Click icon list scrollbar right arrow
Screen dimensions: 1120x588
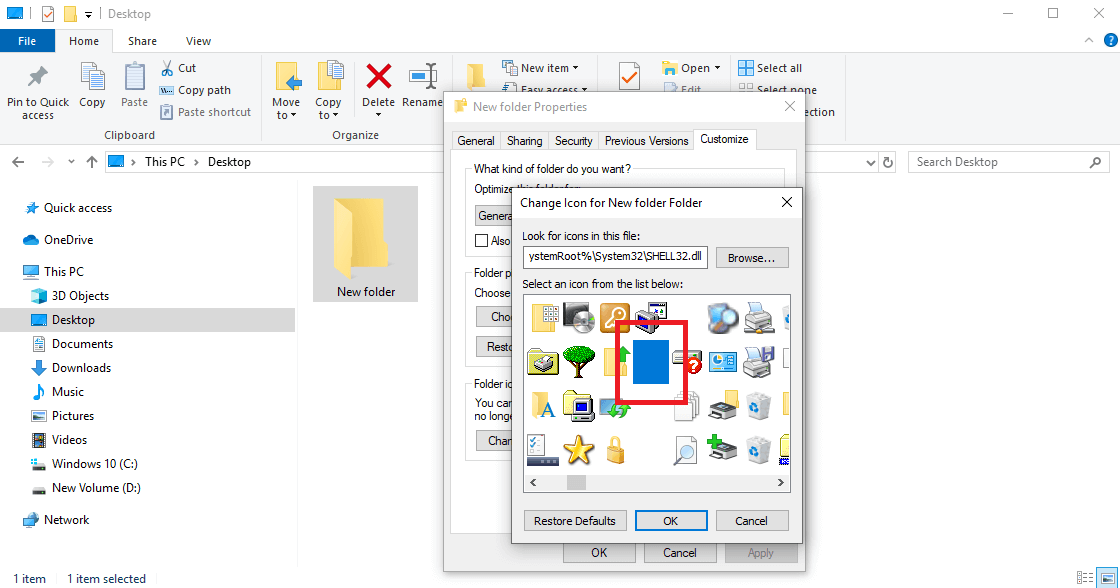click(x=781, y=483)
